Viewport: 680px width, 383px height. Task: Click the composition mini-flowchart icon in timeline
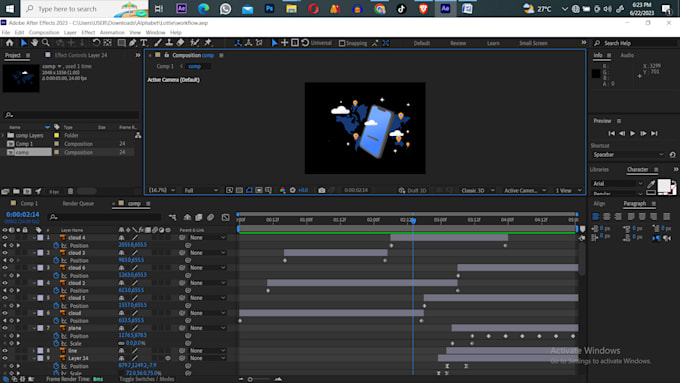pyautogui.click(x=173, y=217)
